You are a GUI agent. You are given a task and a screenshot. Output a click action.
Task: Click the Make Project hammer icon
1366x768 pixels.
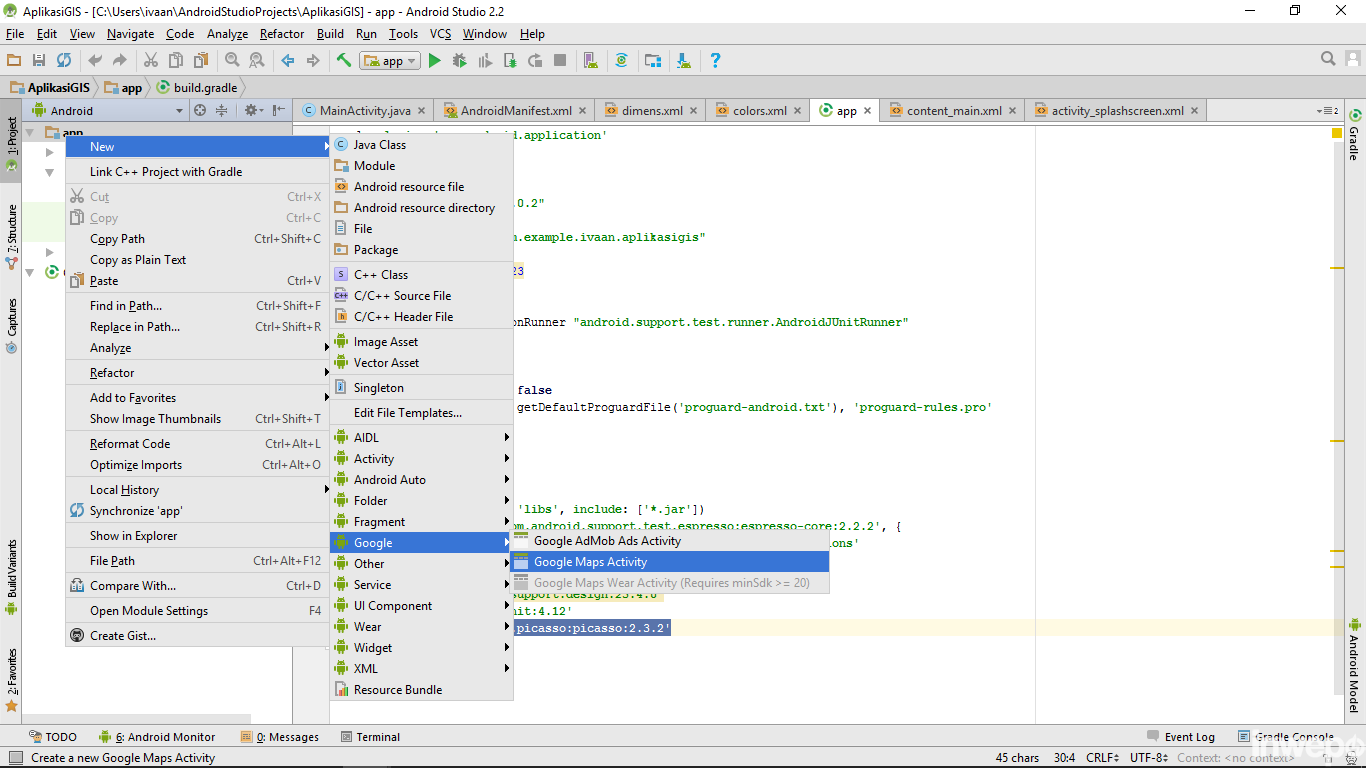click(344, 61)
